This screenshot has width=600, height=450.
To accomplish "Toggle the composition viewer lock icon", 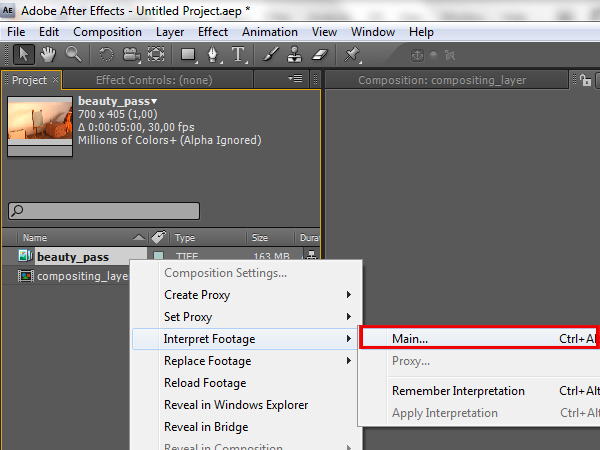I will click(585, 80).
